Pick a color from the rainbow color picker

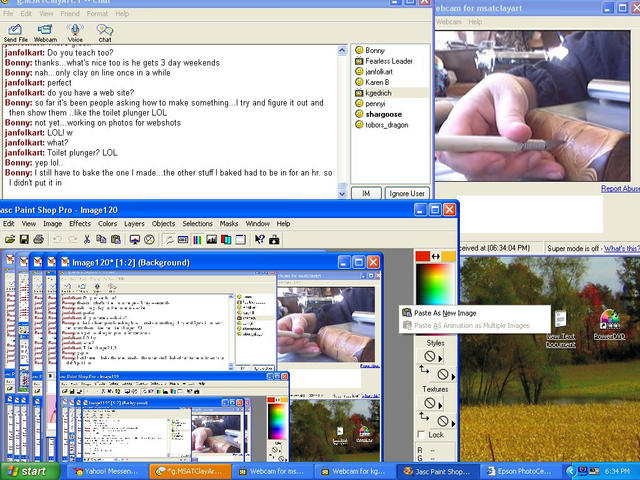click(x=435, y=284)
